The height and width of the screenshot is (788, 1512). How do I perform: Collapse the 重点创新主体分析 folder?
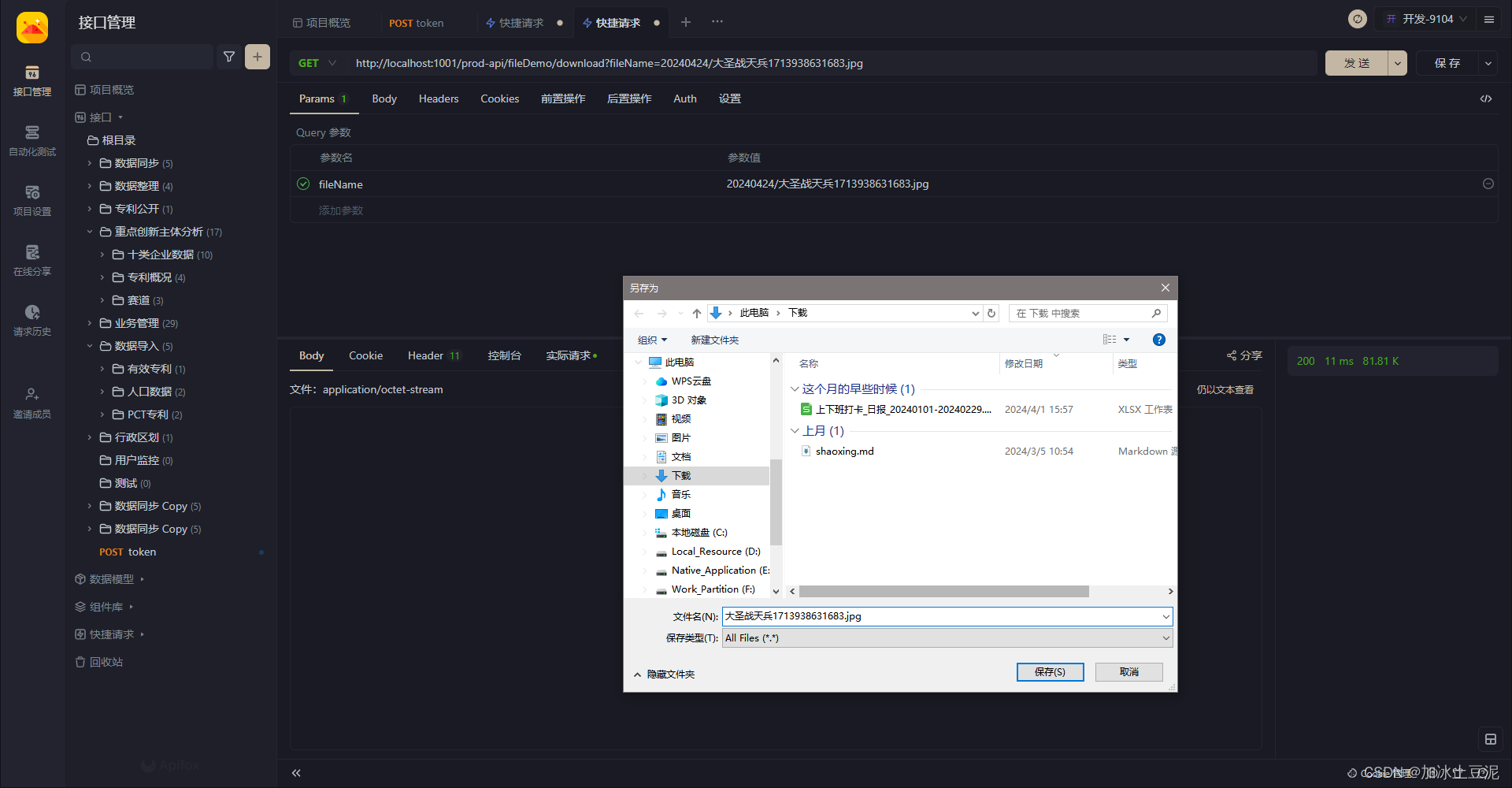tap(89, 232)
